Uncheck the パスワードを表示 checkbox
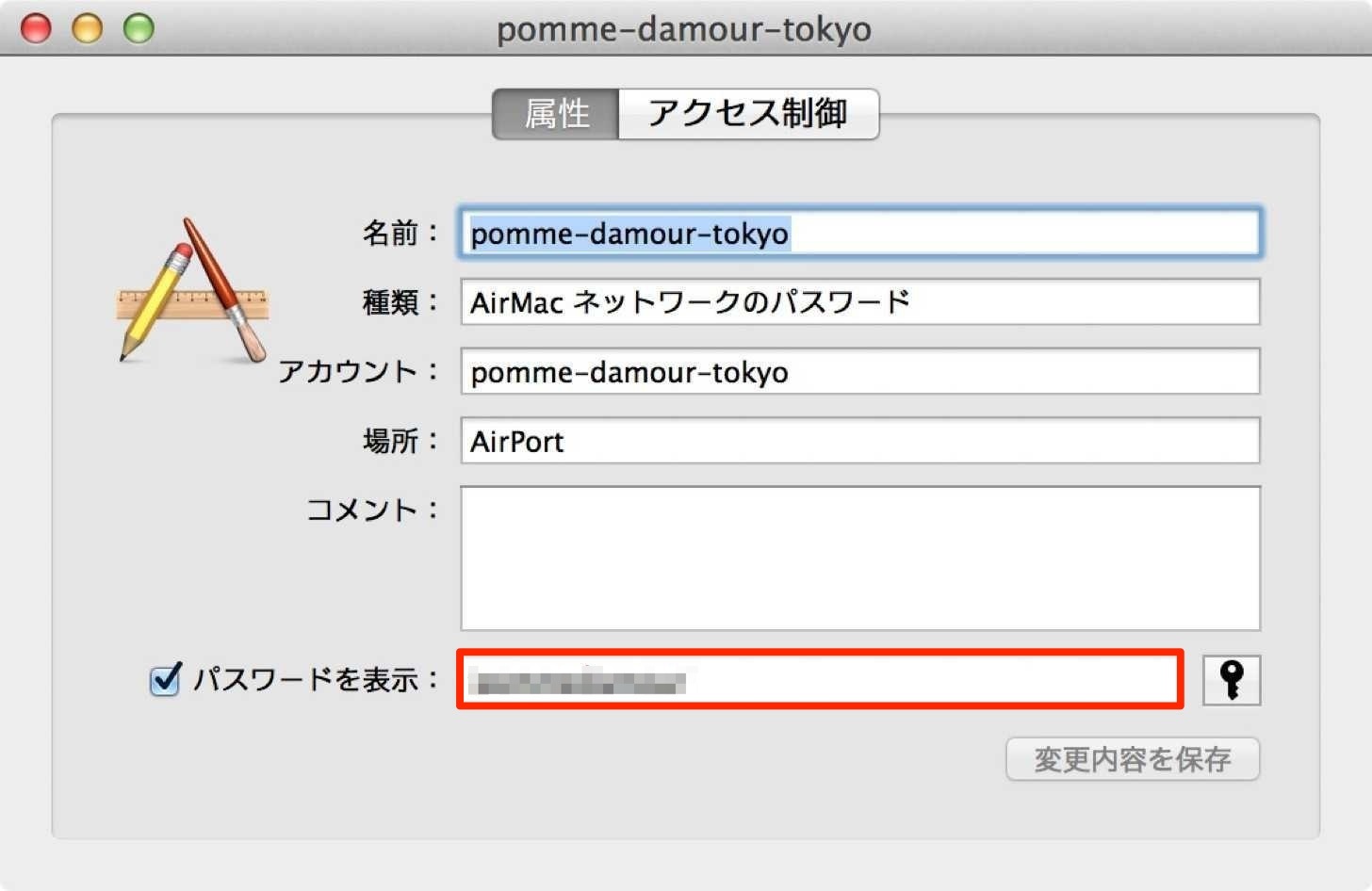1372x891 pixels. click(x=166, y=678)
